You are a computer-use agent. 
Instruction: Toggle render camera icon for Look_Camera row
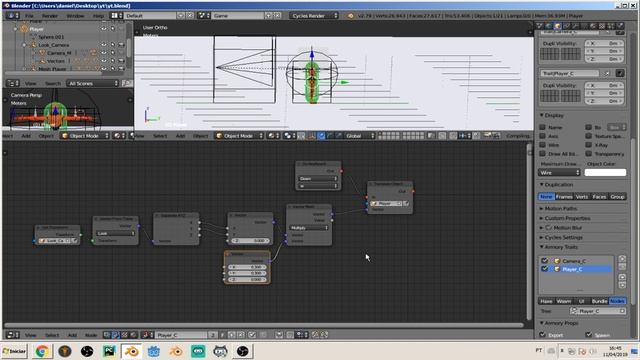(121, 45)
